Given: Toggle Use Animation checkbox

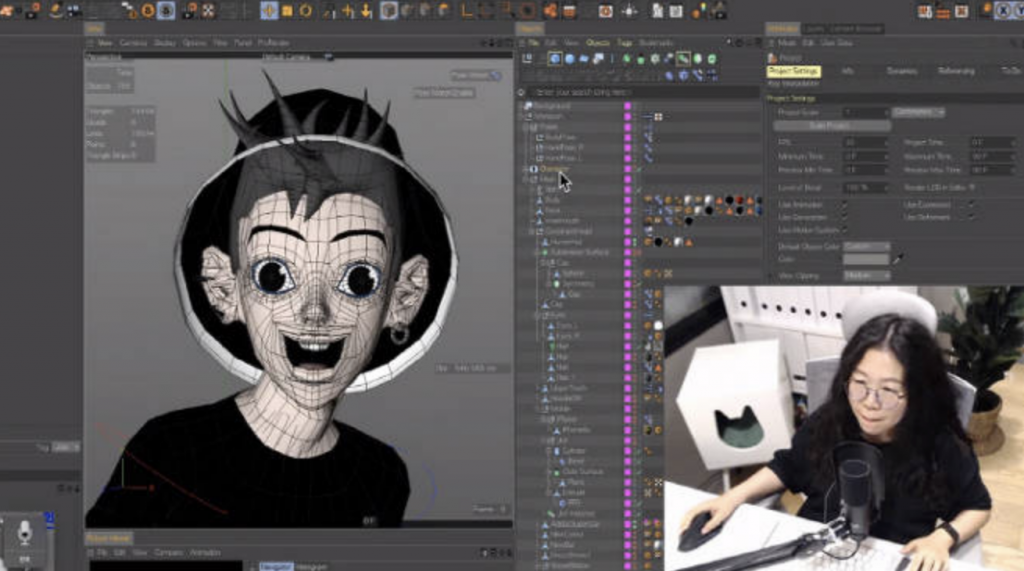Looking at the screenshot, I should point(845,204).
